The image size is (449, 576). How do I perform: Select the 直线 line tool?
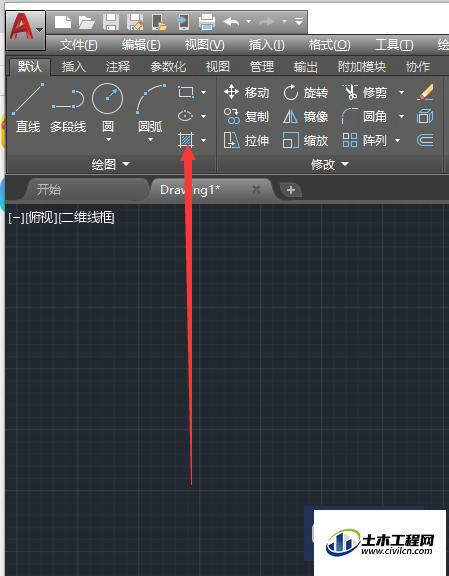tap(28, 108)
